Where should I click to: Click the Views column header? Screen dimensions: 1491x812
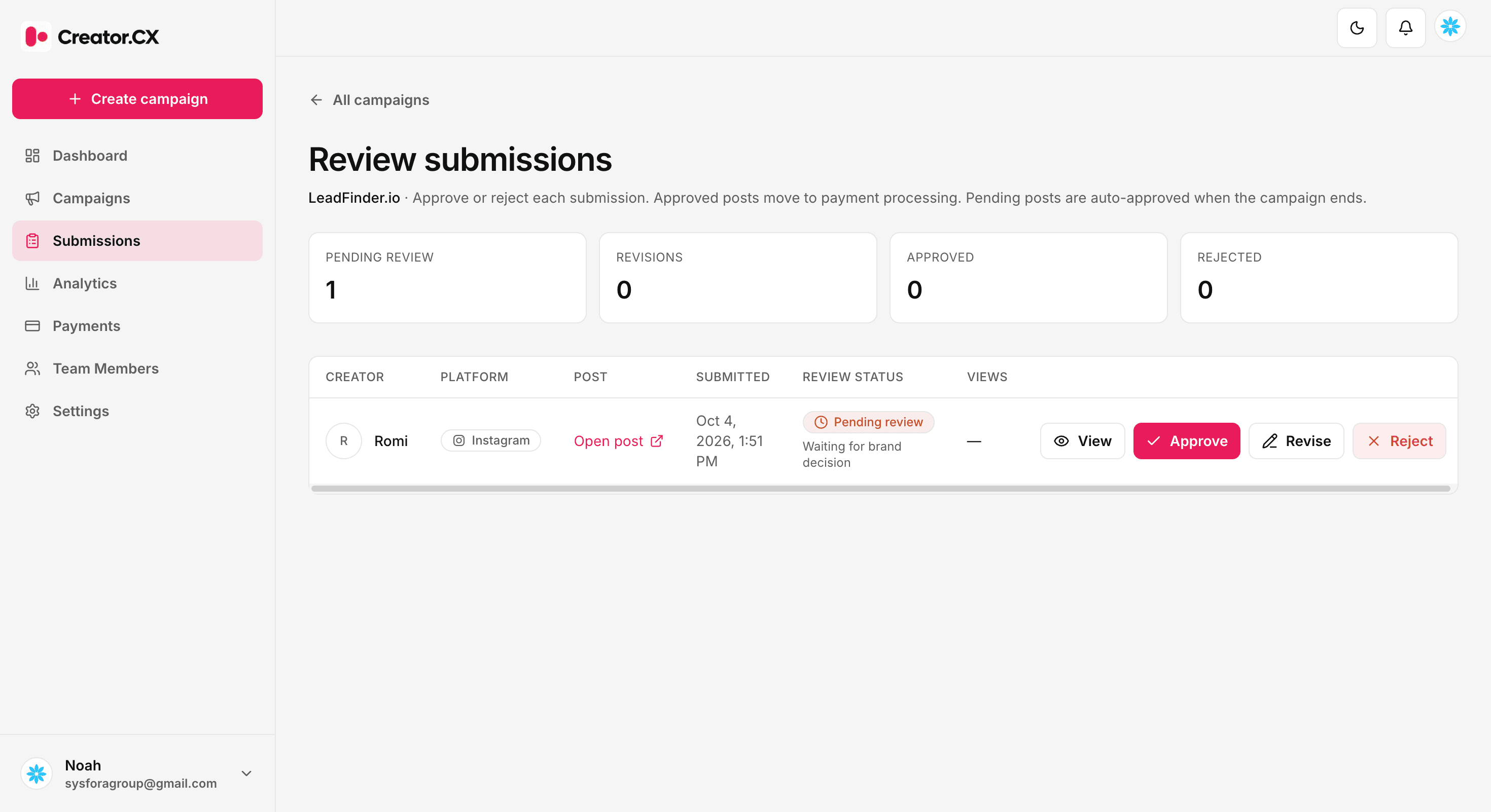[987, 377]
